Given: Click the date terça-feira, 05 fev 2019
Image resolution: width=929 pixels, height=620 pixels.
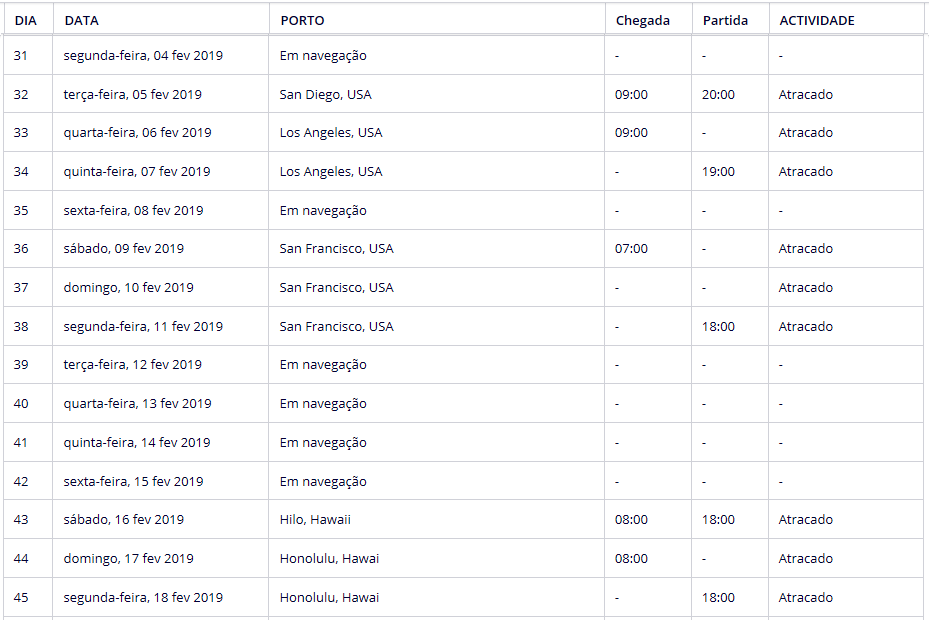Looking at the screenshot, I should click(132, 95).
